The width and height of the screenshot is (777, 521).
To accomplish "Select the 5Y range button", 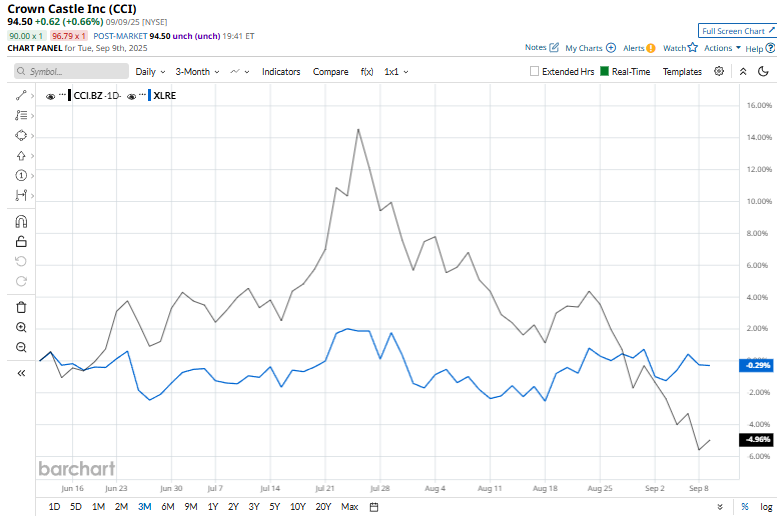I will pyautogui.click(x=275, y=507).
